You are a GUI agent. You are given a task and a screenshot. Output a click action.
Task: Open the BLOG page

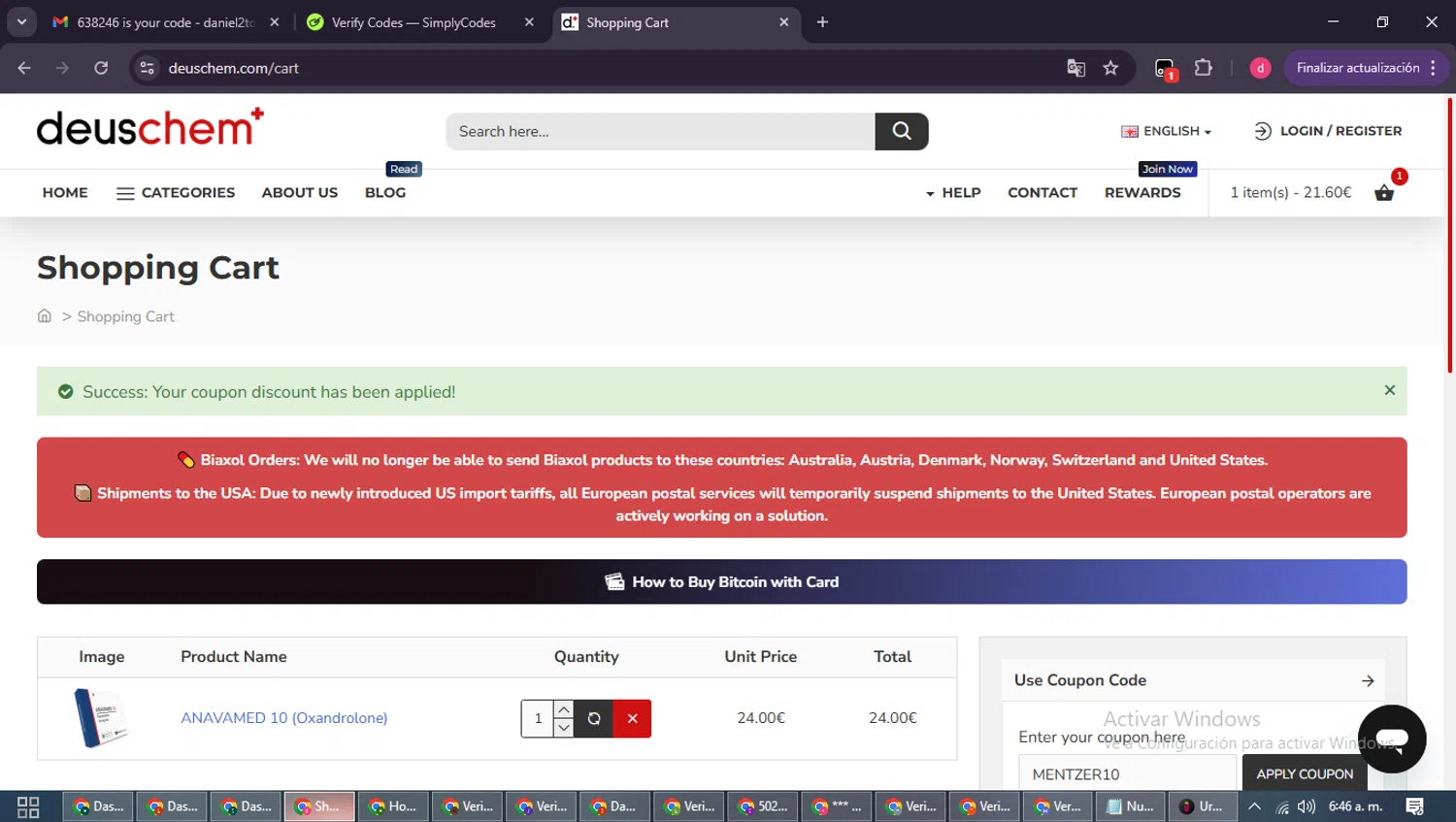[385, 193]
